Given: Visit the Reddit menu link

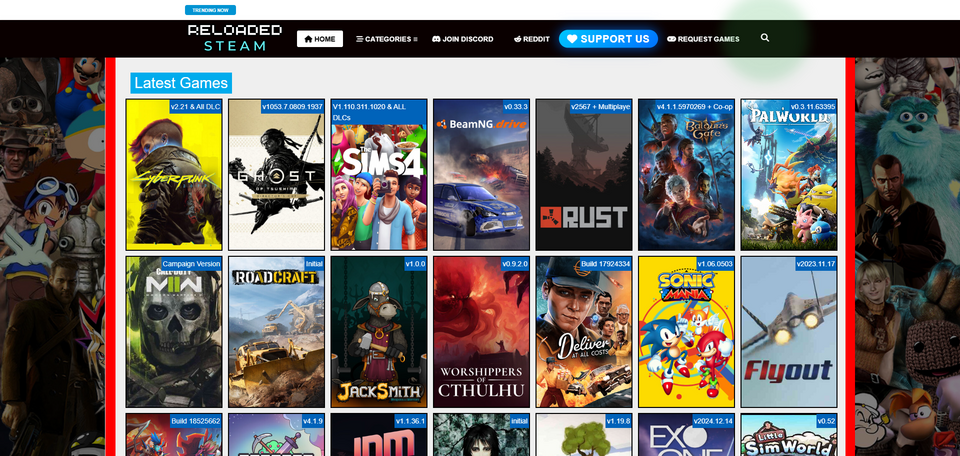Looking at the screenshot, I should [x=531, y=39].
